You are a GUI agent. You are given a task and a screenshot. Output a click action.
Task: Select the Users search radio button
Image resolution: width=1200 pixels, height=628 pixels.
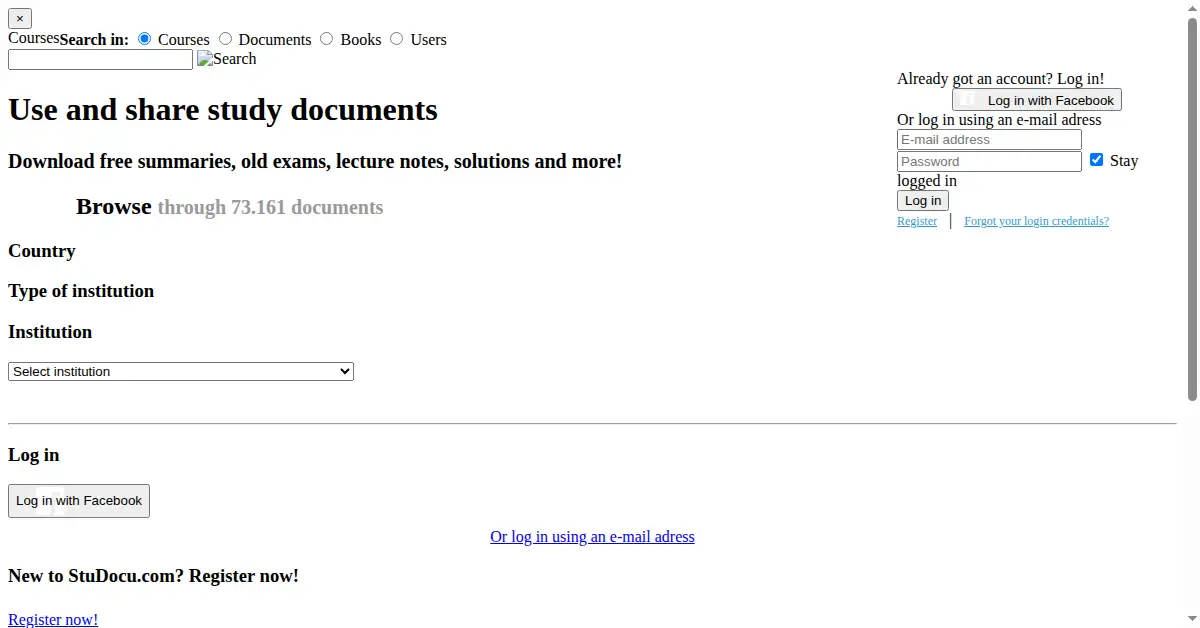click(397, 39)
